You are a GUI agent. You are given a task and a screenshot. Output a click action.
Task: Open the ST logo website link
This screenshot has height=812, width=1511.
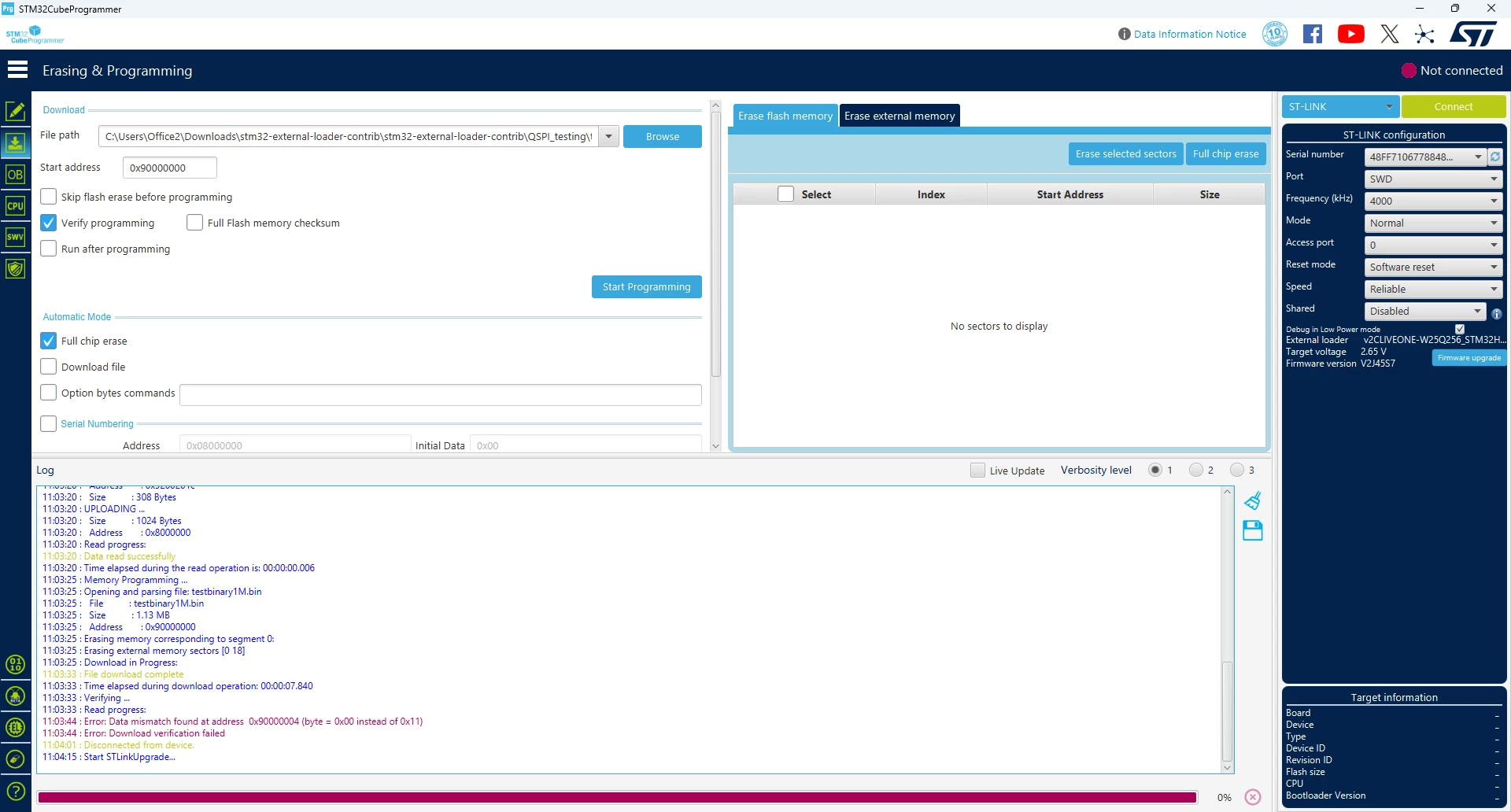point(1473,34)
